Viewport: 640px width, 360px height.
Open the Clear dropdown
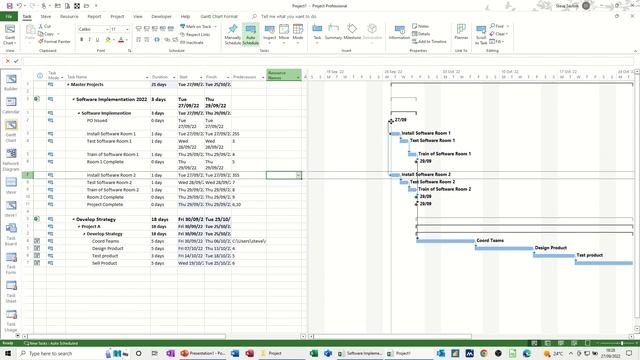(x=499, y=34)
